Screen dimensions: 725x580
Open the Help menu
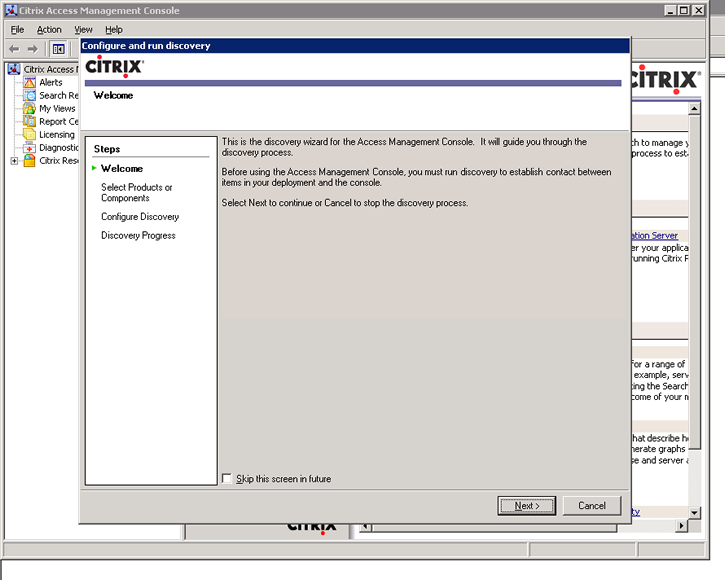114,30
